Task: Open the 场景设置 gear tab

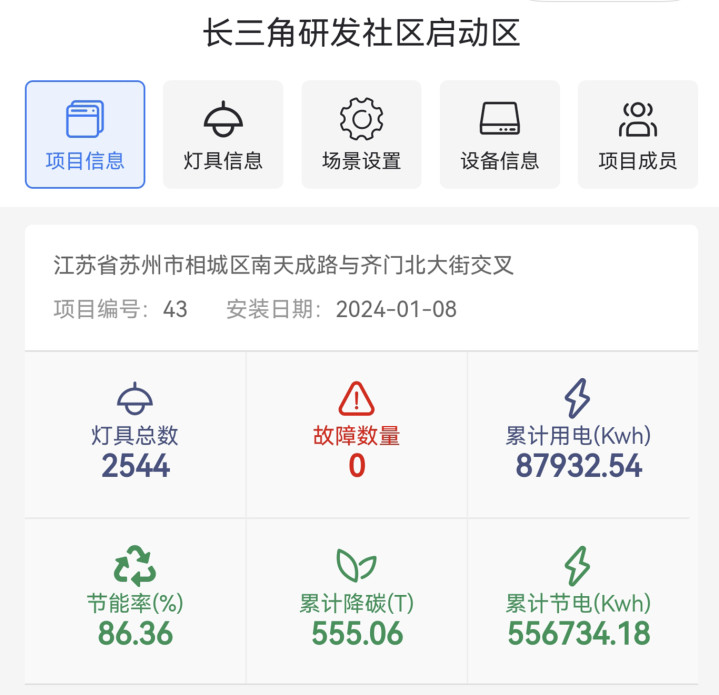Action: (361, 134)
